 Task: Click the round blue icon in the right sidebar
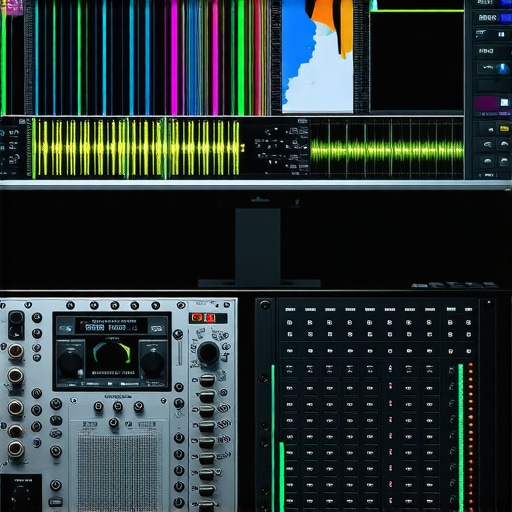(x=502, y=69)
